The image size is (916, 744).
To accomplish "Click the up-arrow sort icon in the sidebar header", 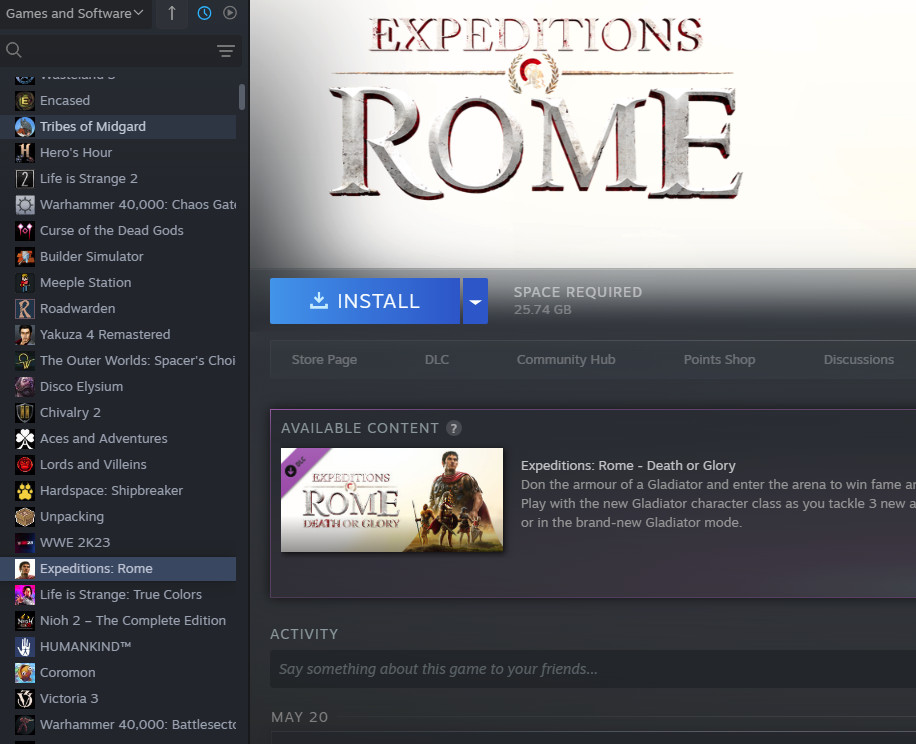I will [x=172, y=13].
